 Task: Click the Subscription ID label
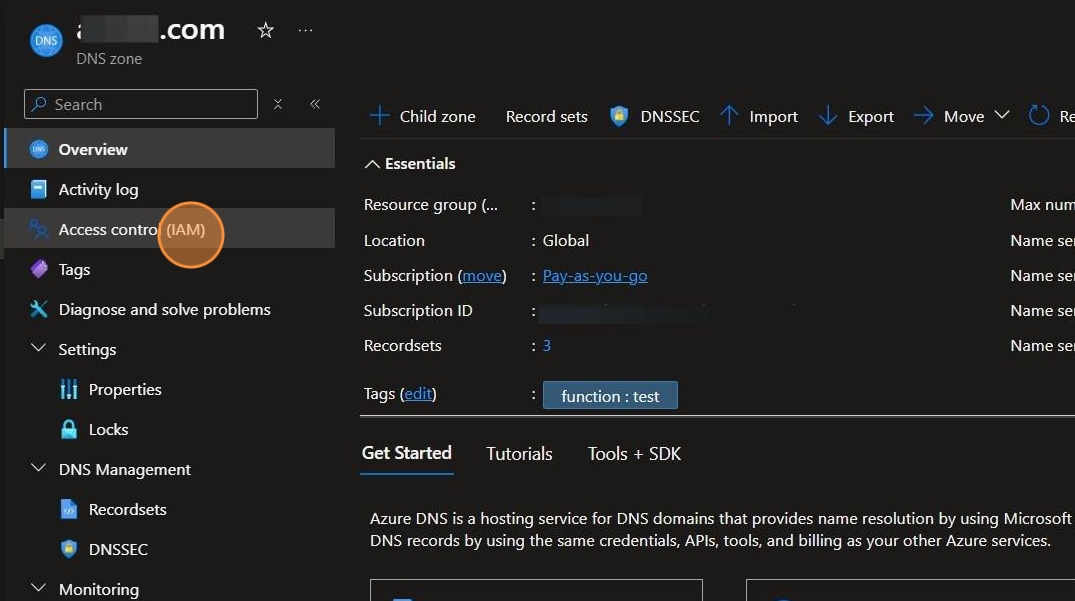click(418, 310)
